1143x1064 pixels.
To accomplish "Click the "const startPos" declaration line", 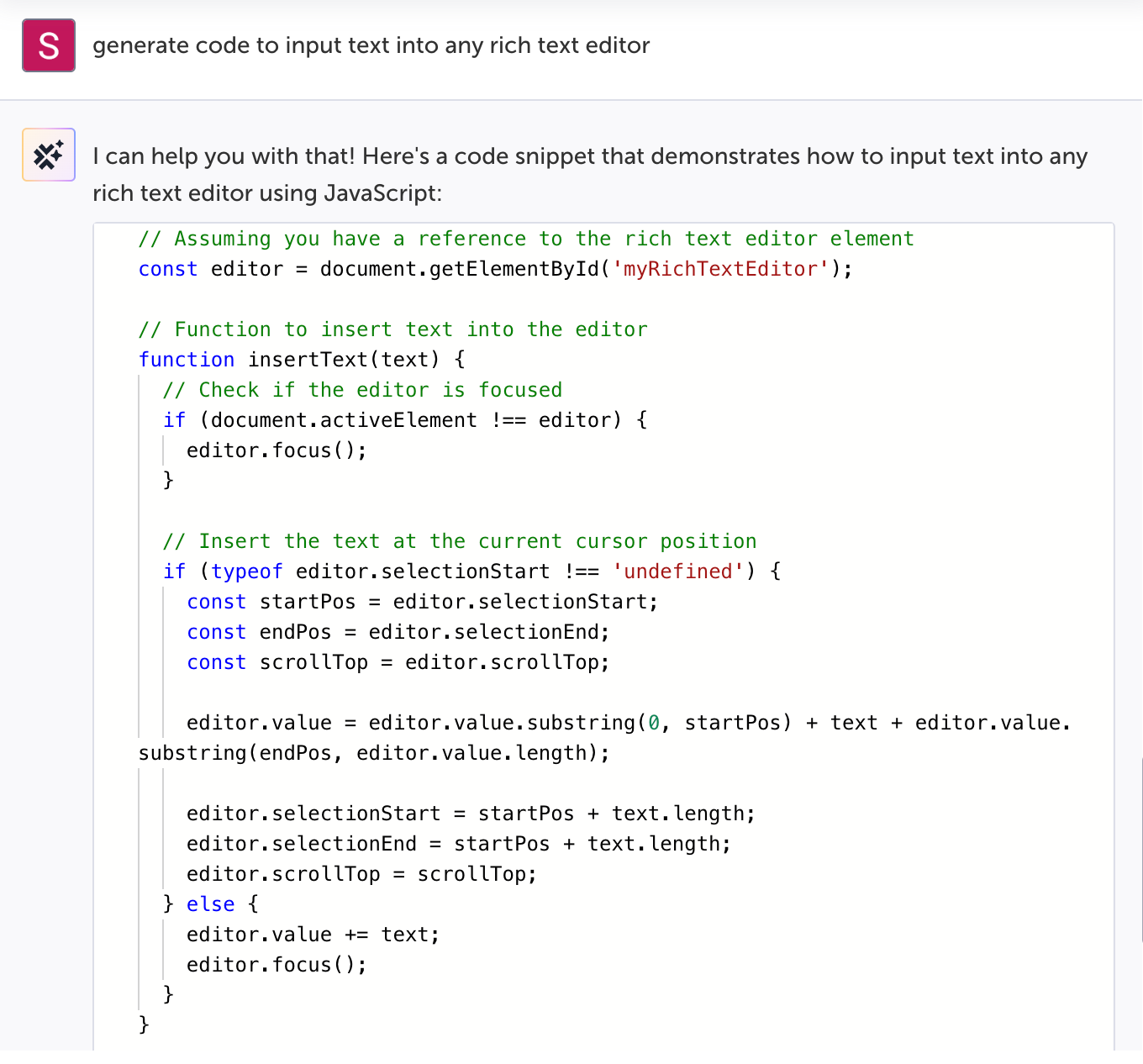I will (x=422, y=602).
